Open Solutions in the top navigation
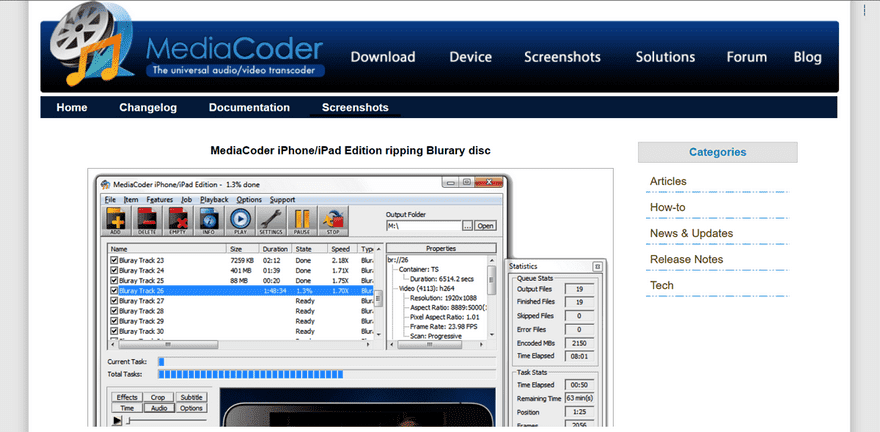Screen dimensions: 880x432 click(665, 57)
